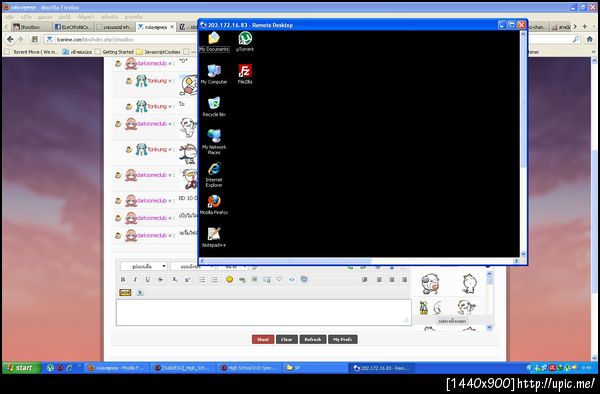Click the My Prefs button
The height and width of the screenshot is (394, 600).
[342, 339]
